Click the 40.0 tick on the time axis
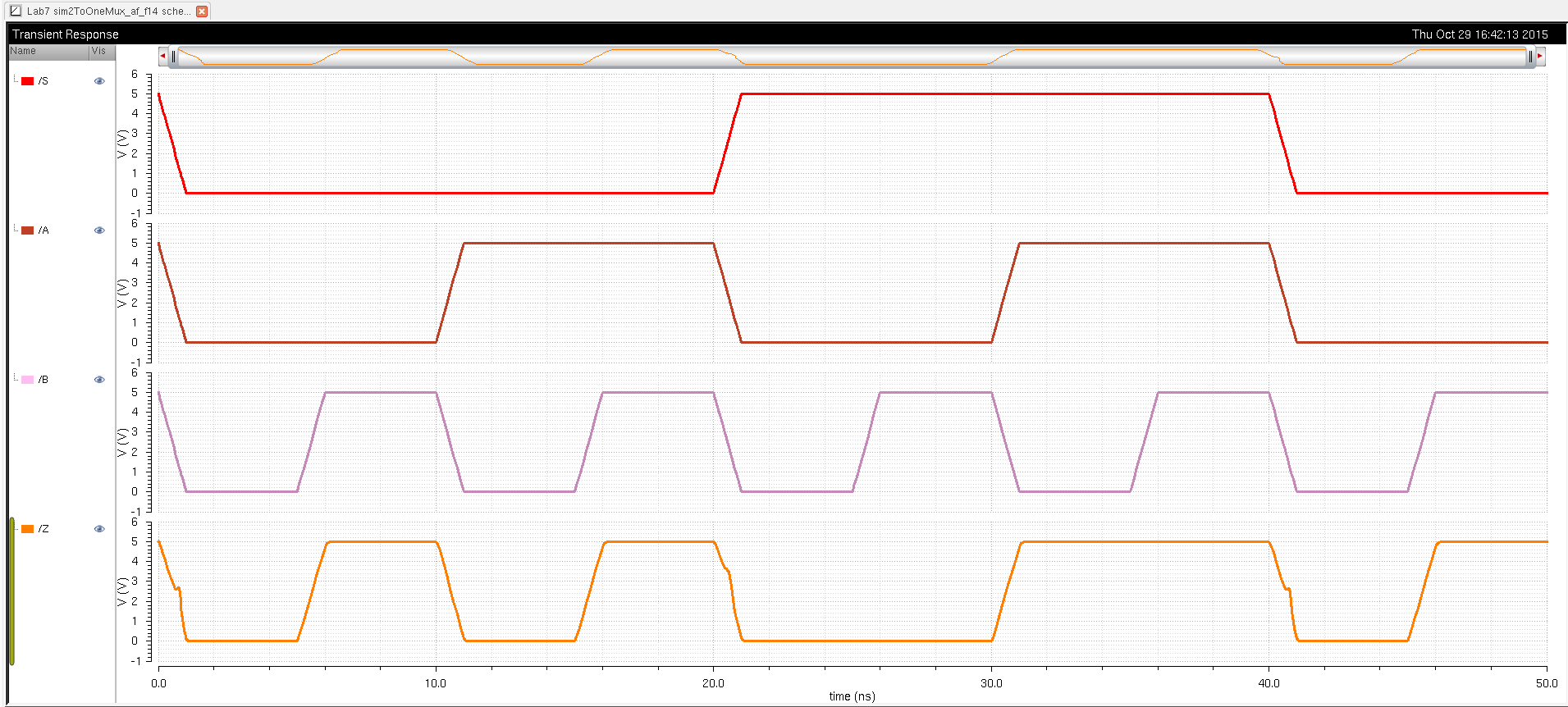This screenshot has width=1568, height=707. pos(1269,683)
